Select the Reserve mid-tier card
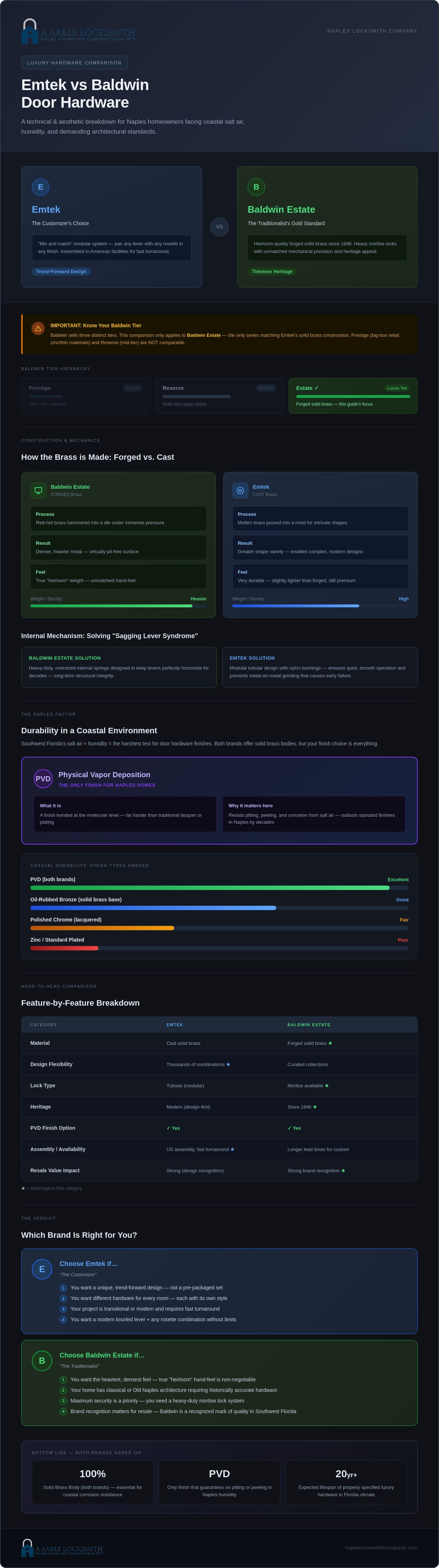This screenshot has height=1568, width=439. coord(219,396)
